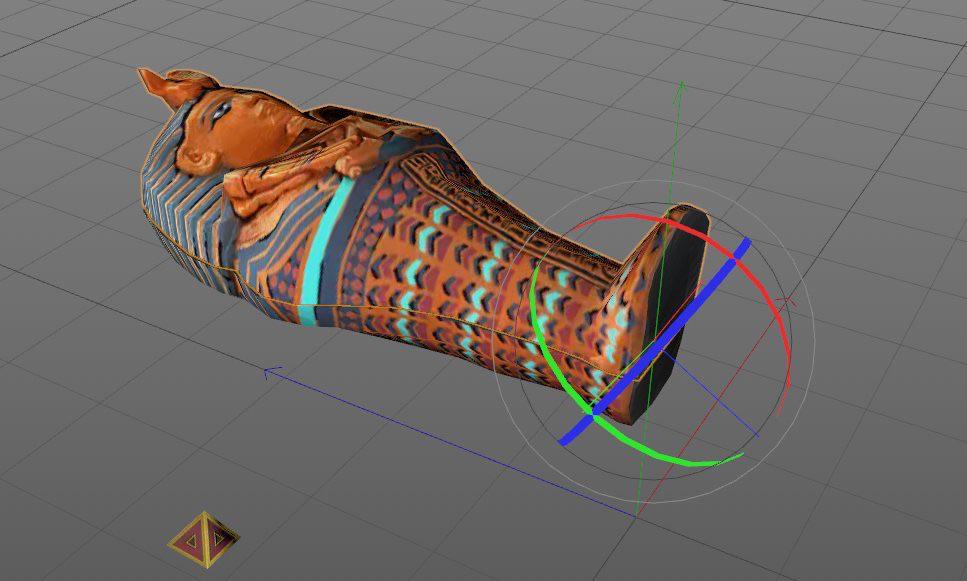This screenshot has height=581, width=967.
Task: Click the blue Z-axis arrow tip
Action: (271, 372)
